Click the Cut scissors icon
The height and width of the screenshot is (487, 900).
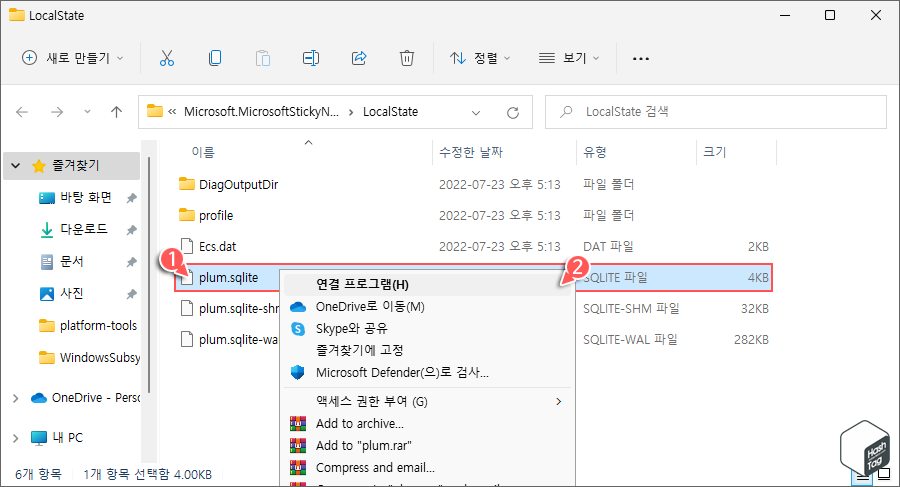(167, 58)
